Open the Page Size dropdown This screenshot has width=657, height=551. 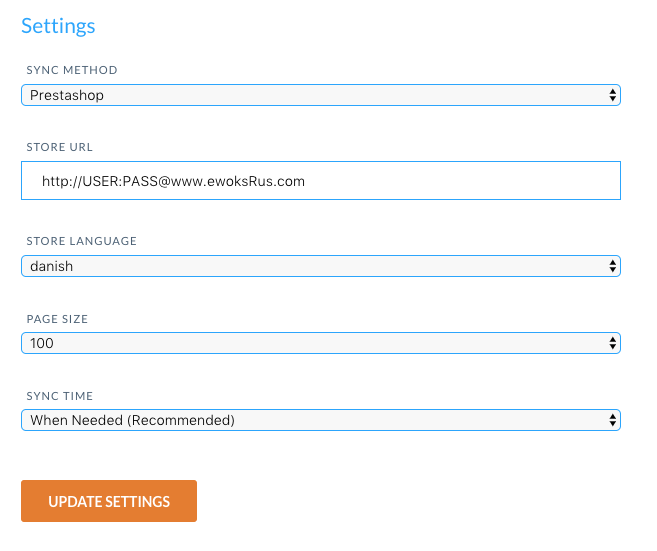320,343
